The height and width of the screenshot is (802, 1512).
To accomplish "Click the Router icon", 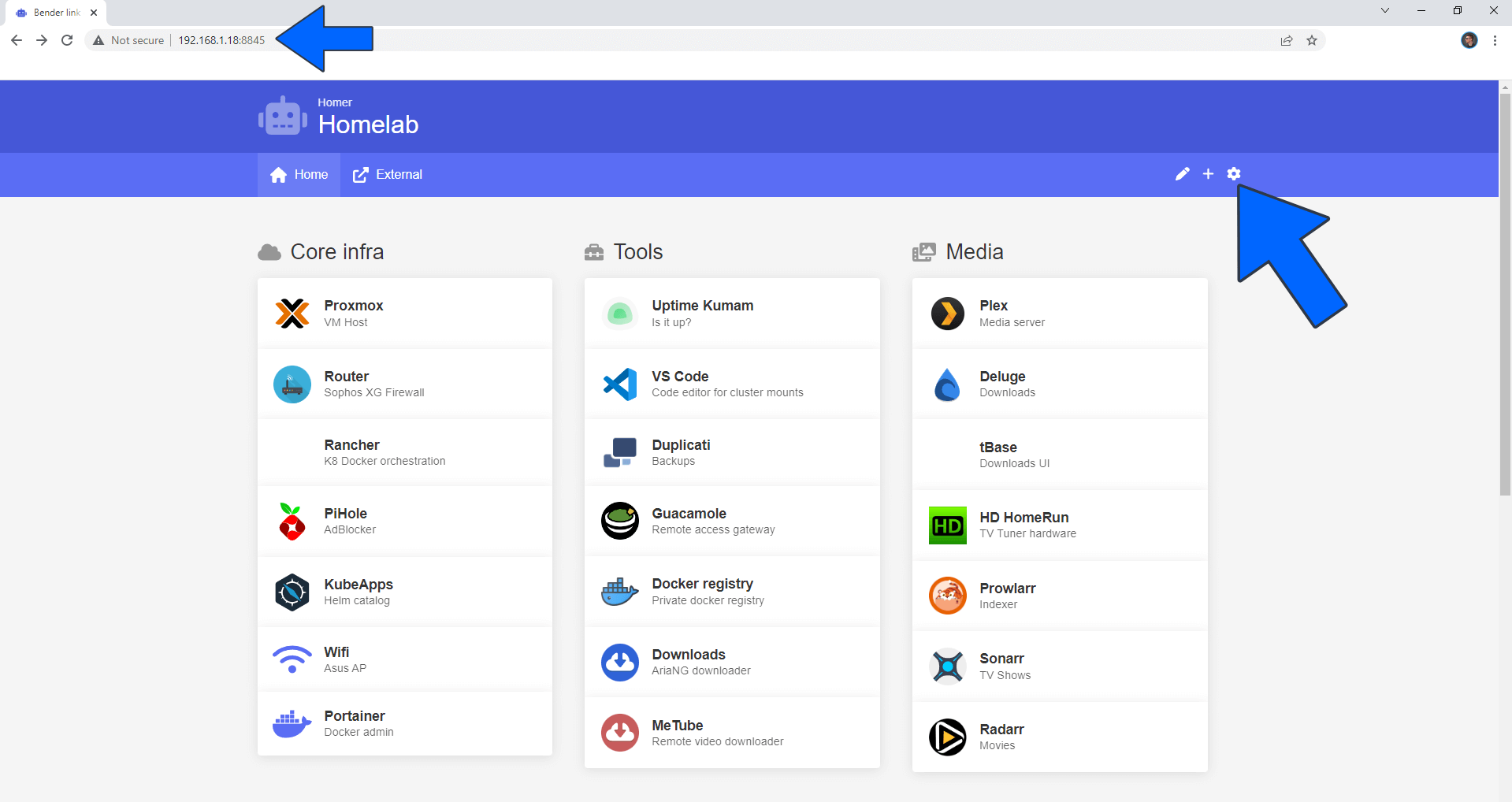I will [x=292, y=384].
